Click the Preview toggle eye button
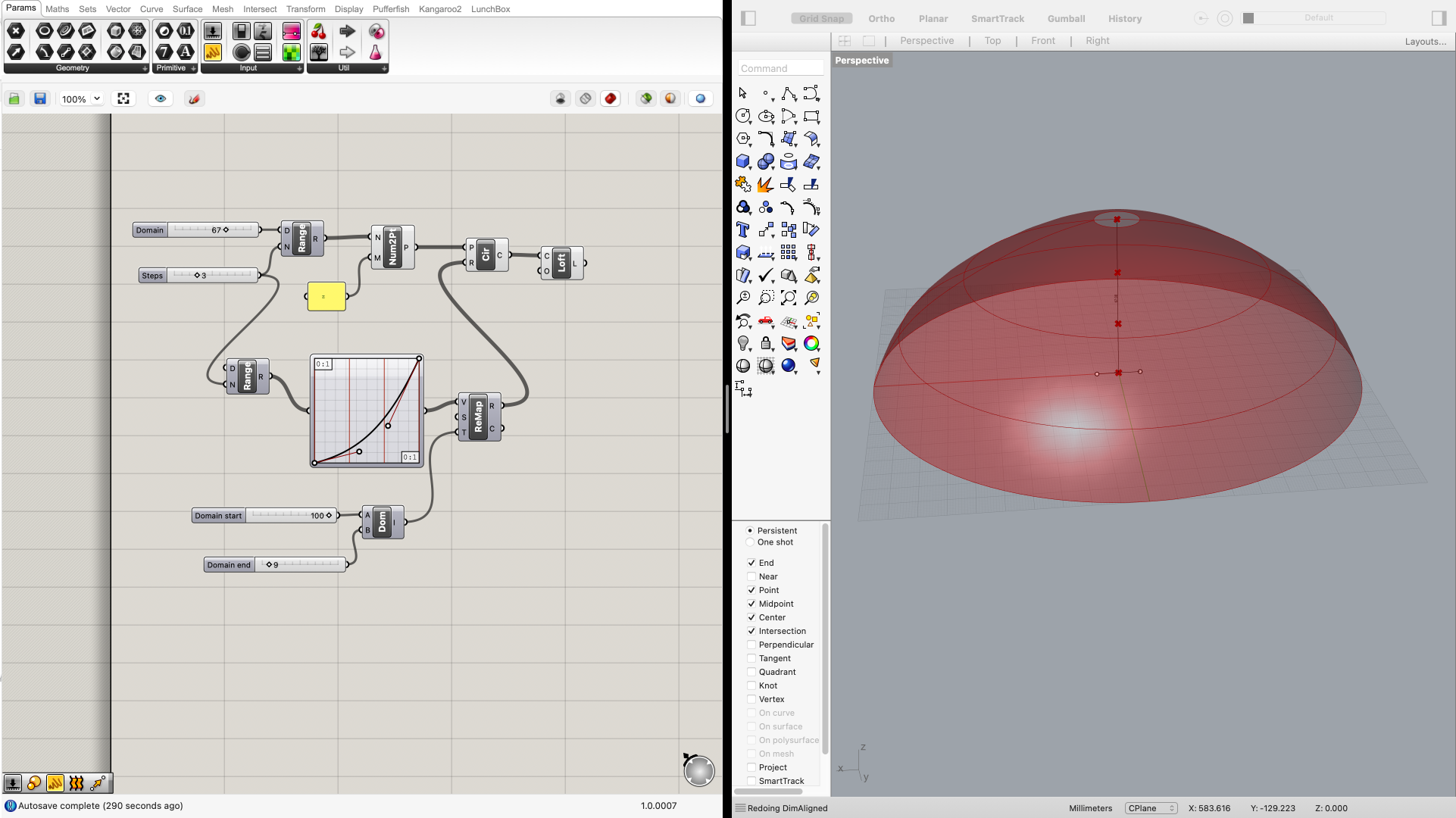This screenshot has width=1456, height=818. (x=160, y=97)
